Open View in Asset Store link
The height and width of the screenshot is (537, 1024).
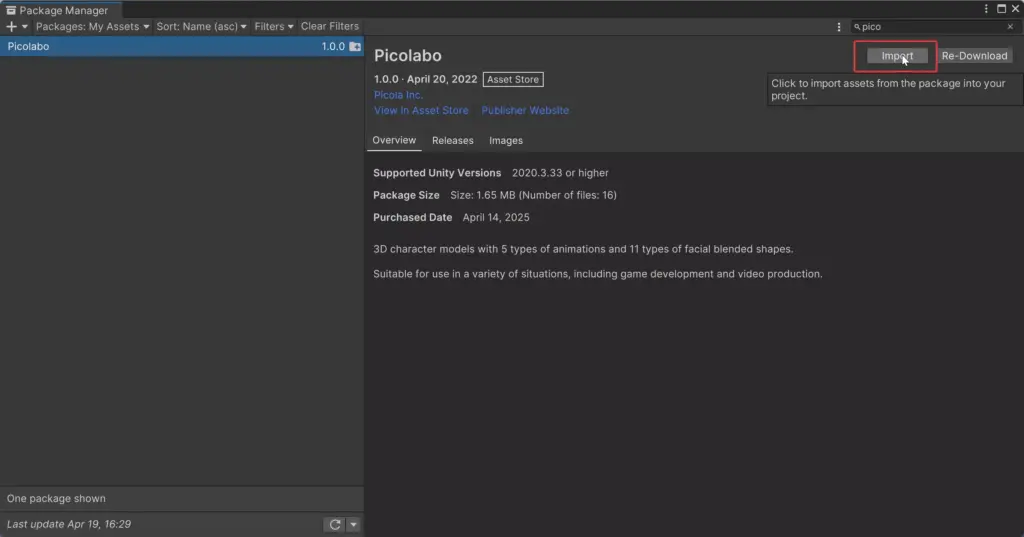pyautogui.click(x=421, y=110)
